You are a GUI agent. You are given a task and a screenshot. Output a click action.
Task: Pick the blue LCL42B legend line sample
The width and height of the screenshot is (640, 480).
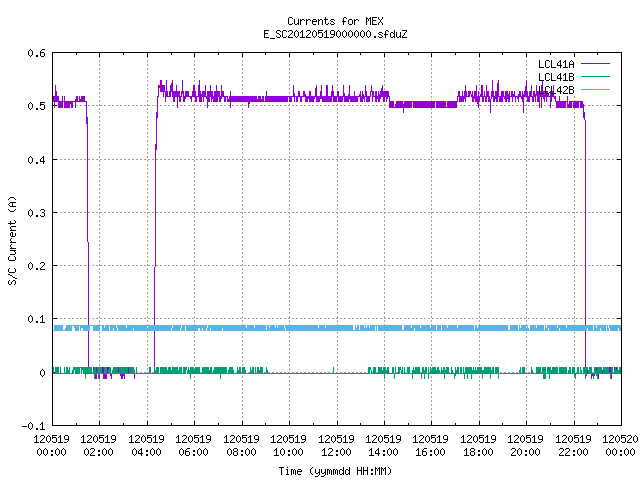595,89
